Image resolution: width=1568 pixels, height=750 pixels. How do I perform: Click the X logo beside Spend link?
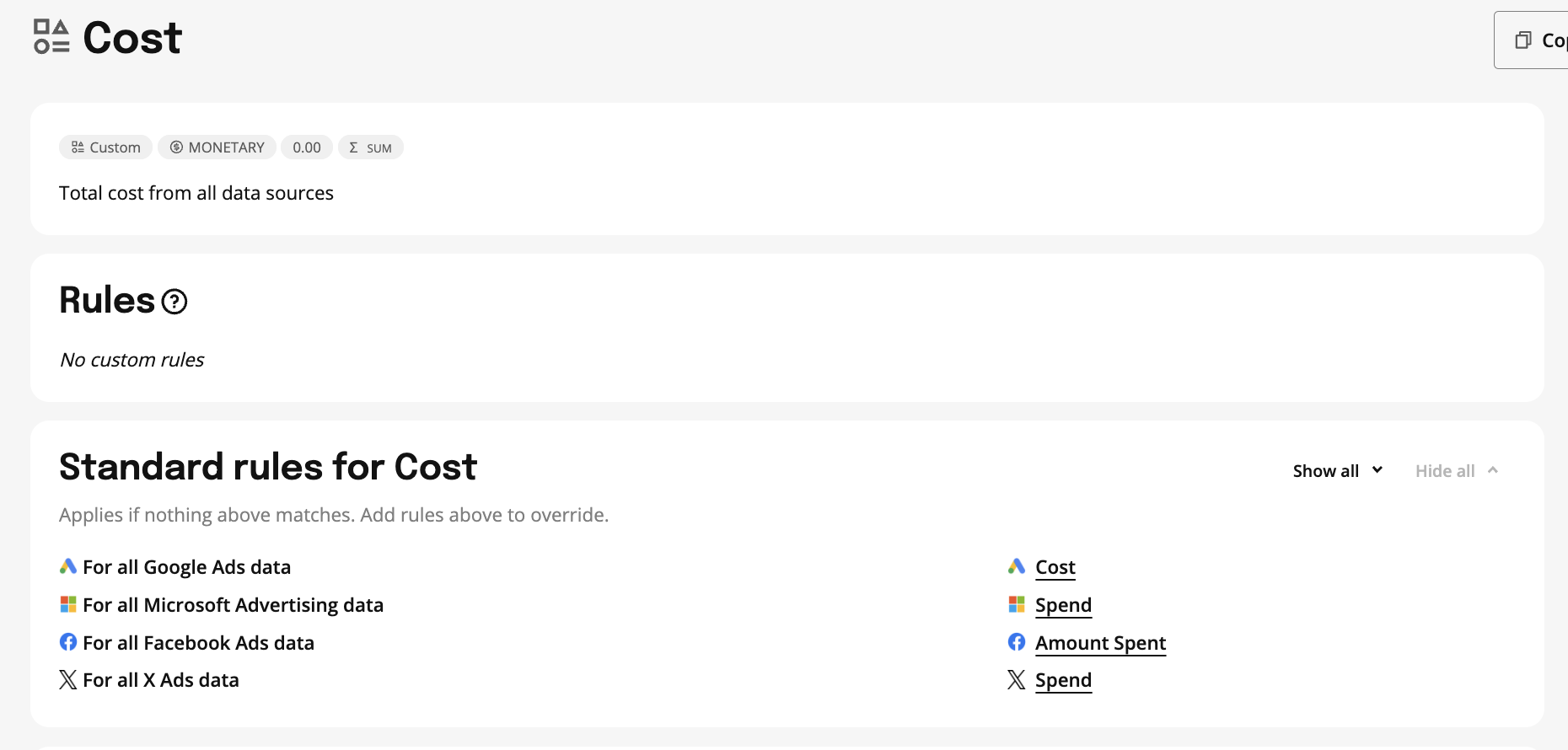1017,680
